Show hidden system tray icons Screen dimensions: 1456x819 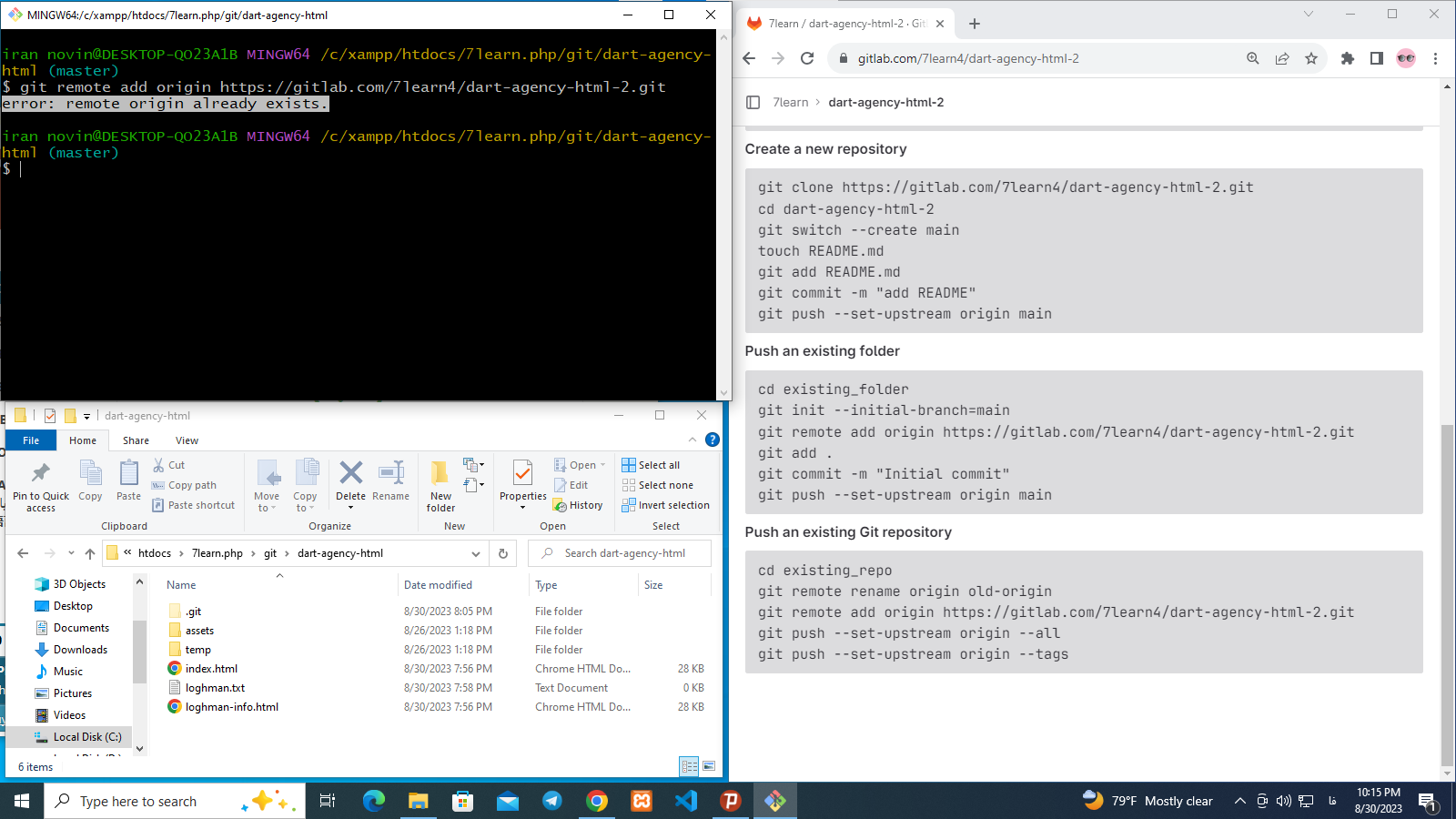pos(1239,801)
